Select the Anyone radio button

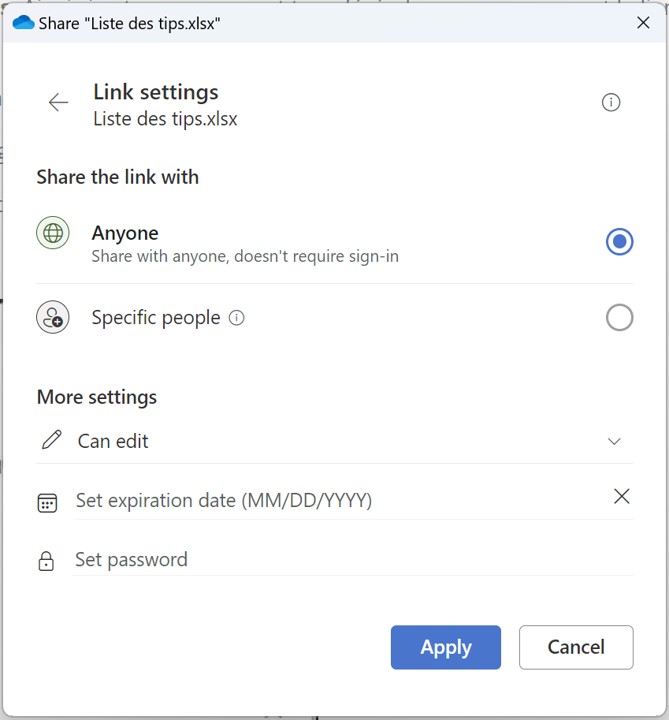619,241
